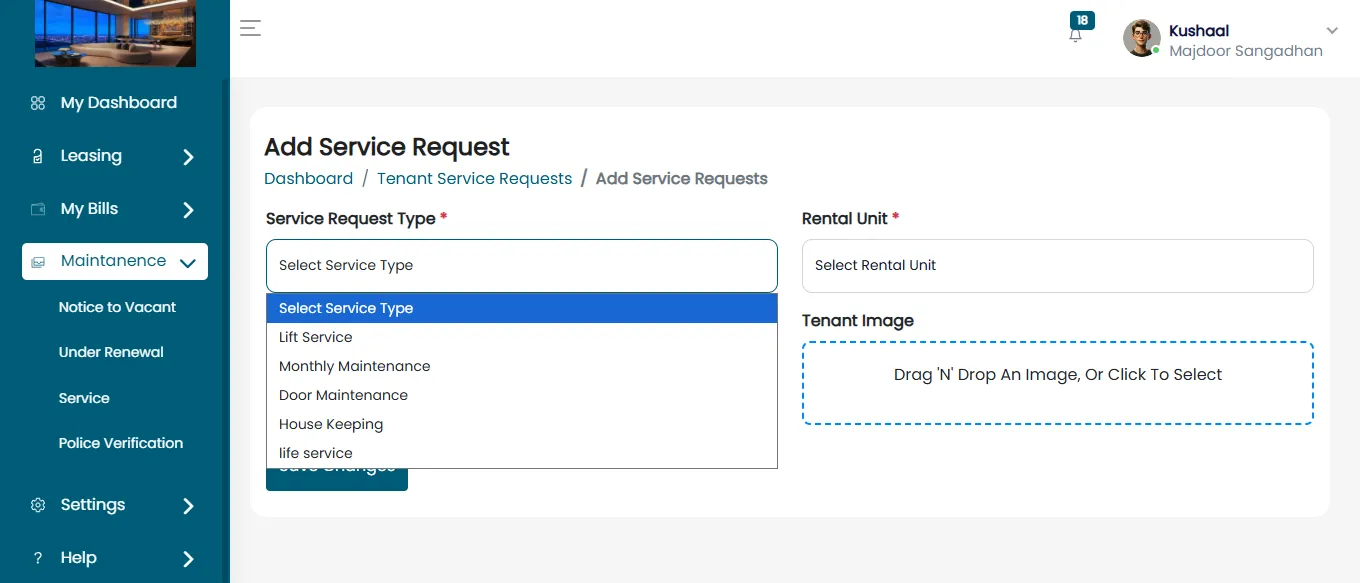Open the notifications bell icon
The image size is (1360, 583).
pos(1076,35)
